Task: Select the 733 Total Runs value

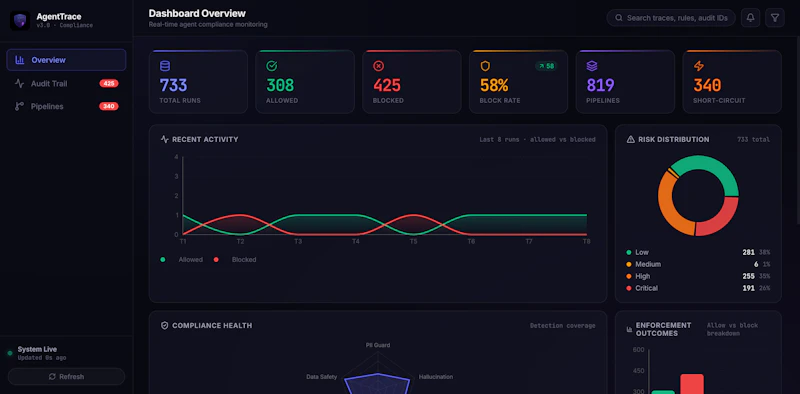Action: [173, 85]
